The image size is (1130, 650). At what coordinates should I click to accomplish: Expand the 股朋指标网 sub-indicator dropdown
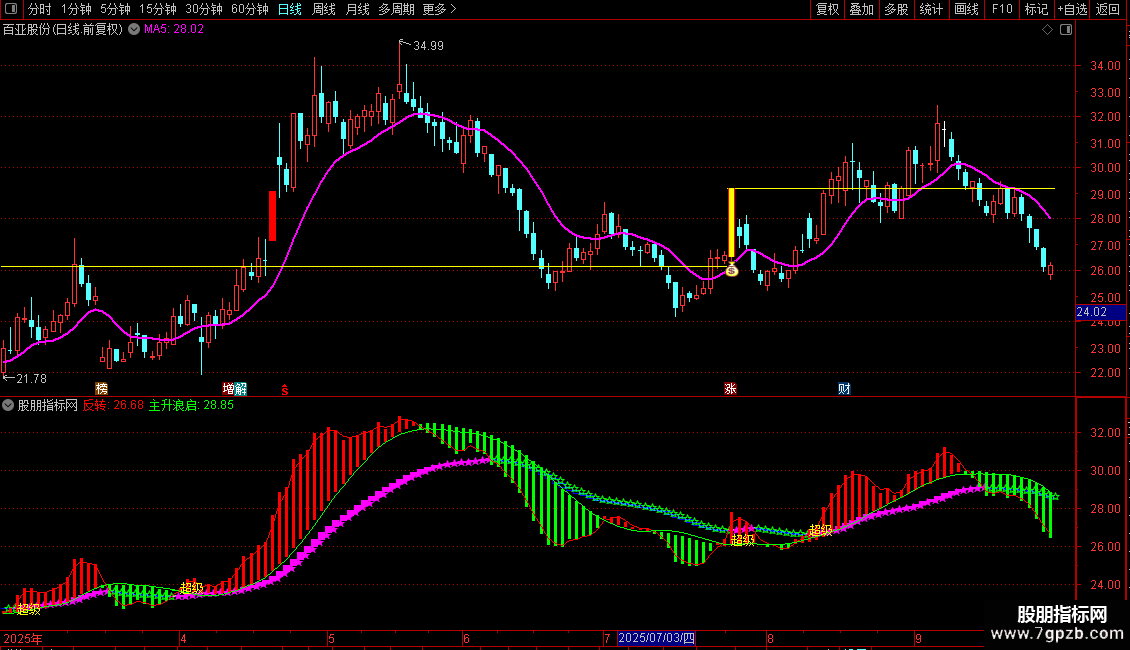pyautogui.click(x=9, y=406)
